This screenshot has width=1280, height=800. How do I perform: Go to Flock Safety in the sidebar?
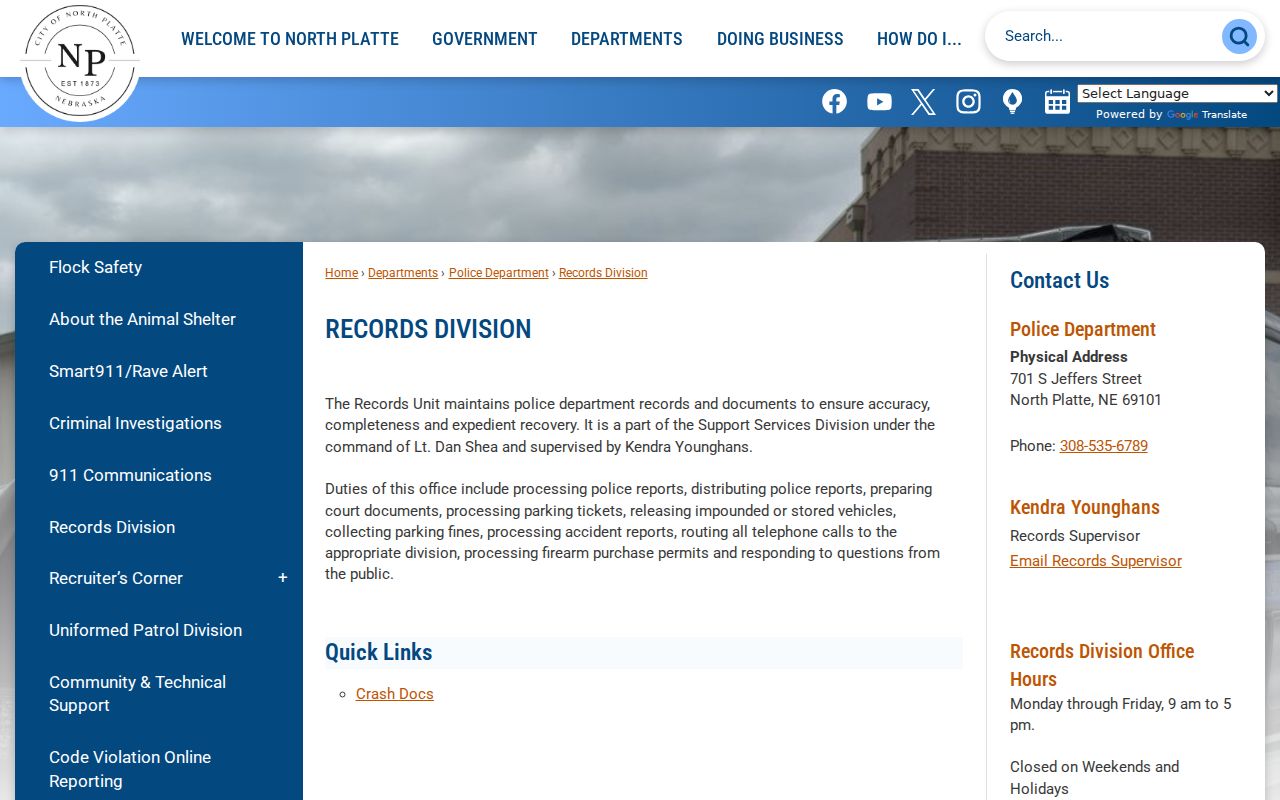point(96,267)
